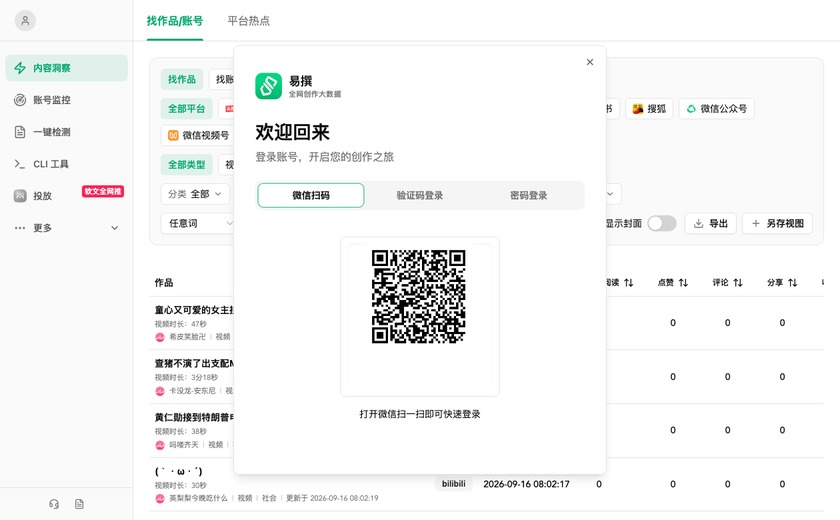Screen dimensions: 840x520
Task: Click the document icon at sidebar bottom
Action: point(79,504)
